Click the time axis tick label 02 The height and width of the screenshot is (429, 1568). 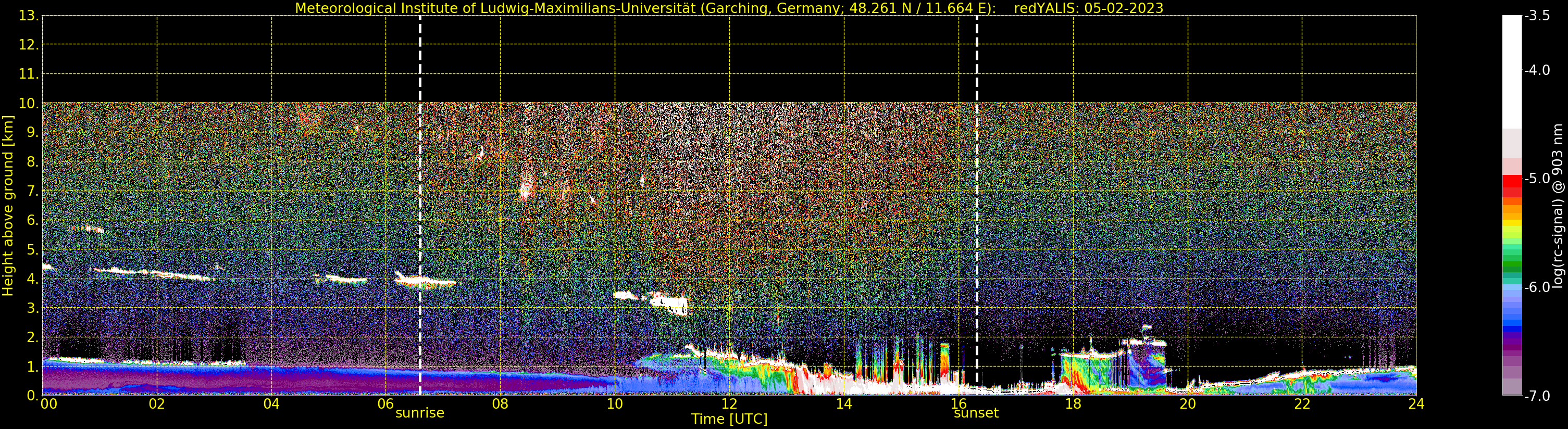pyautogui.click(x=157, y=403)
